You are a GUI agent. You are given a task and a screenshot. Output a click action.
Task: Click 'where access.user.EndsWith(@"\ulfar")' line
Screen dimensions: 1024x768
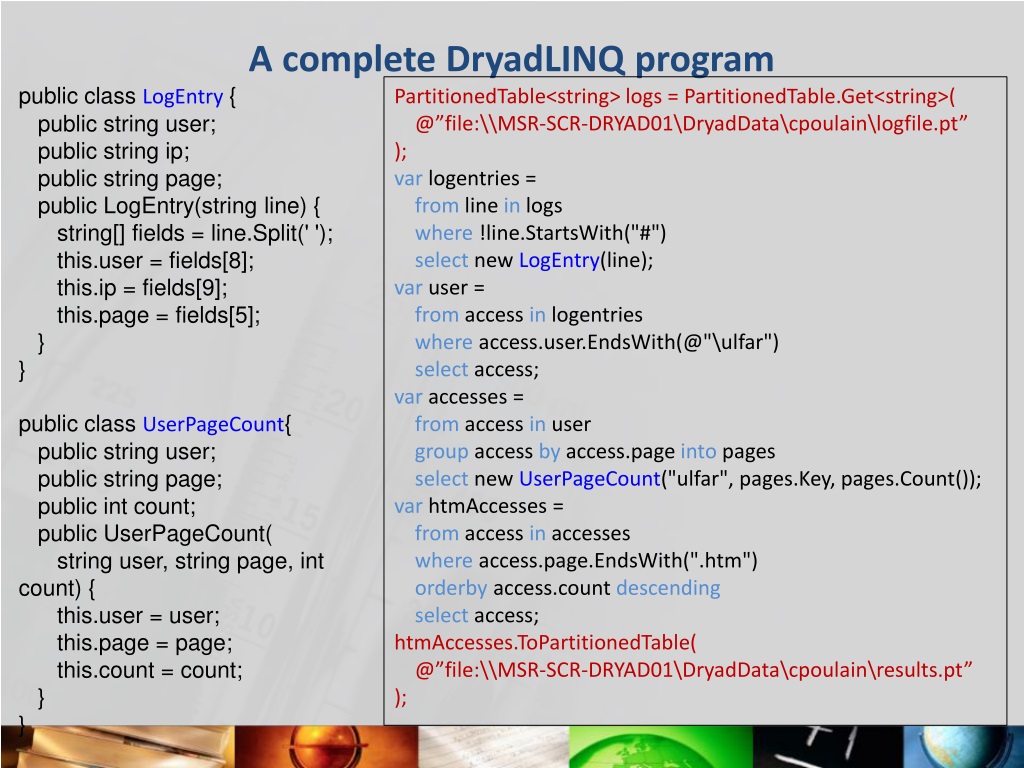click(597, 342)
